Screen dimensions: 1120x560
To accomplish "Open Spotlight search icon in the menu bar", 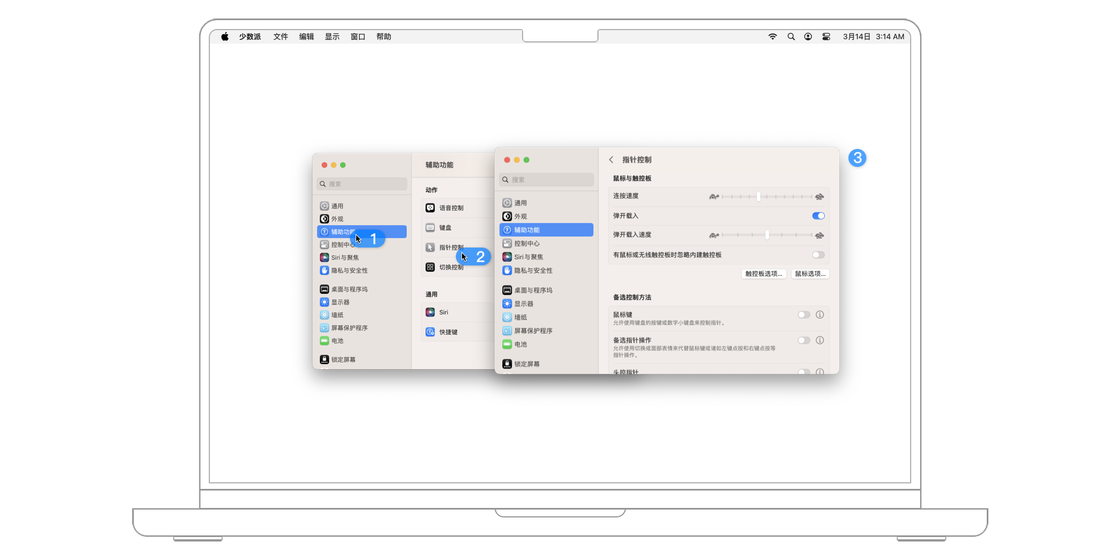I will pos(791,36).
